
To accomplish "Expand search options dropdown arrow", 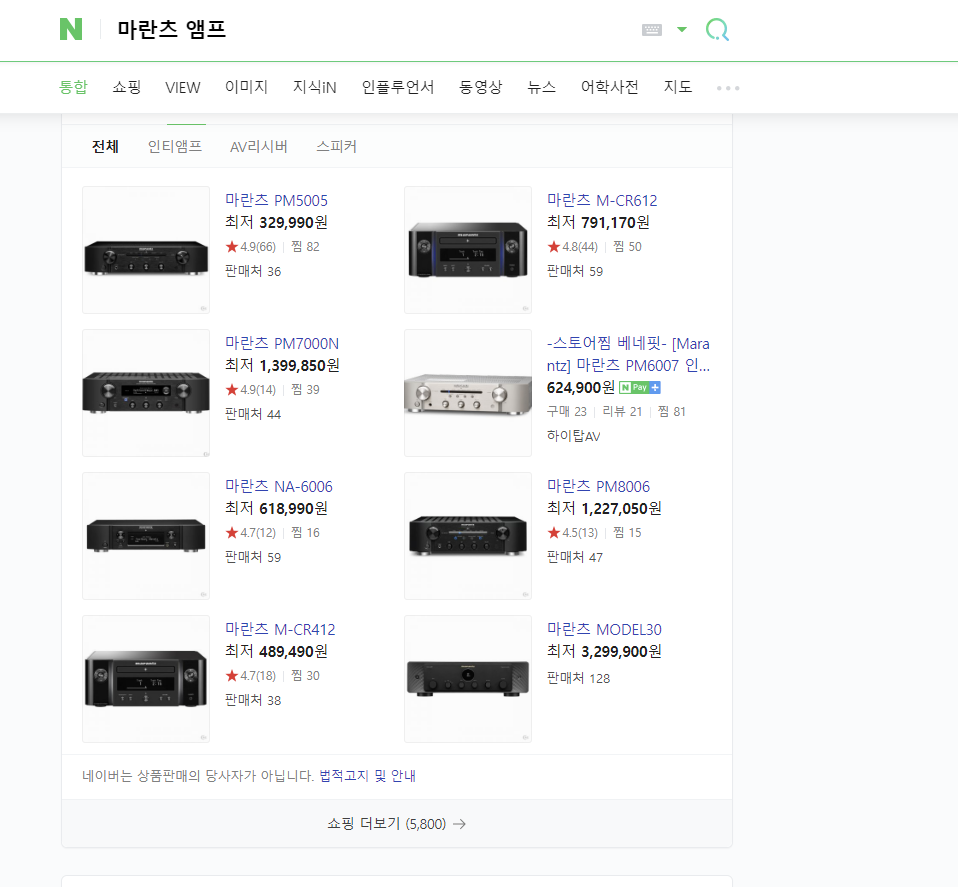I will pyautogui.click(x=682, y=29).
